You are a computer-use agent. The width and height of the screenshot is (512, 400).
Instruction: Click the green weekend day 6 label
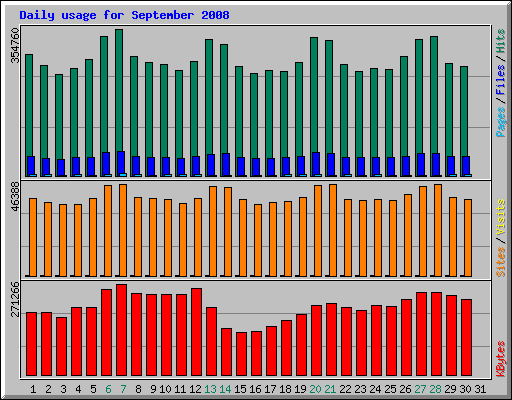click(108, 389)
